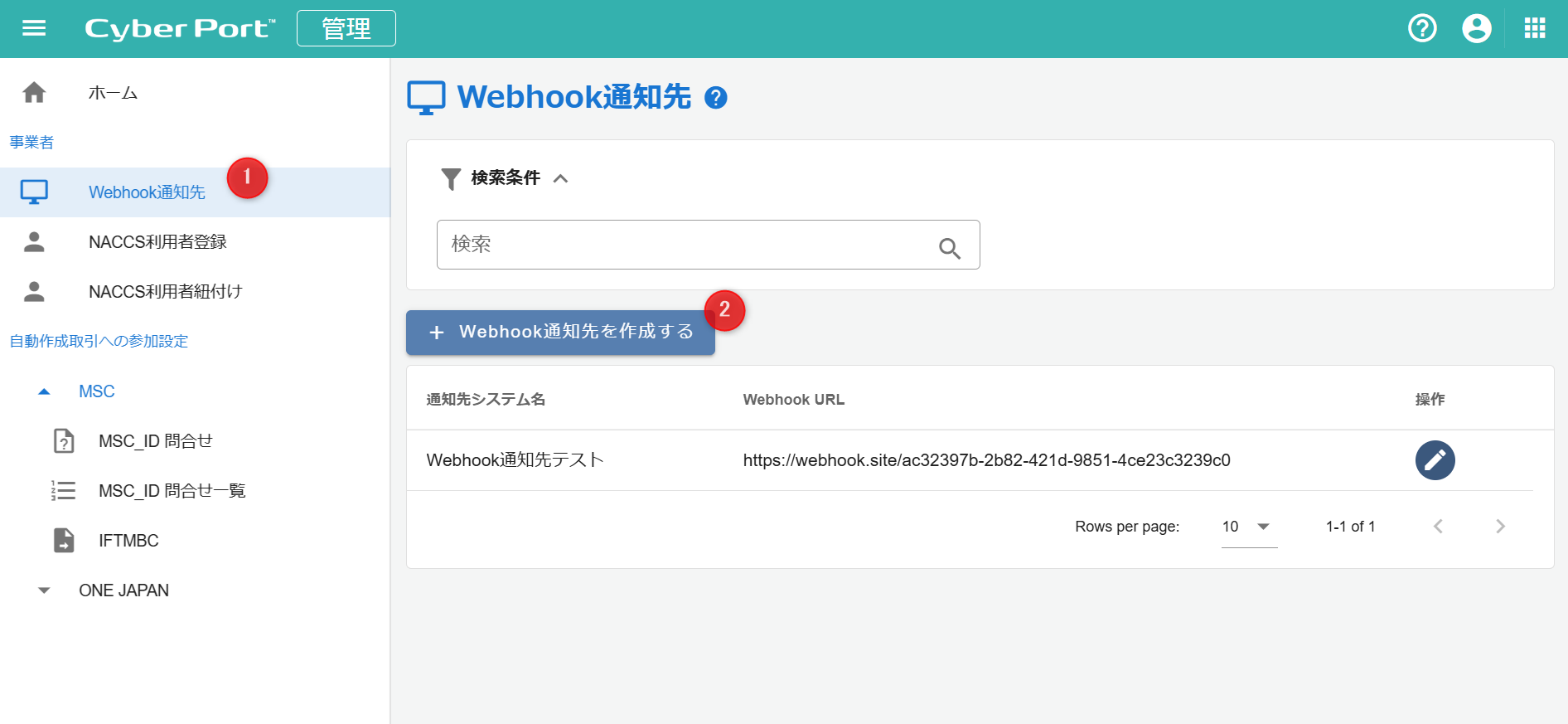This screenshot has width=1568, height=724.
Task: Edit Webhook通知先テスト with pencil icon
Action: point(1435,460)
